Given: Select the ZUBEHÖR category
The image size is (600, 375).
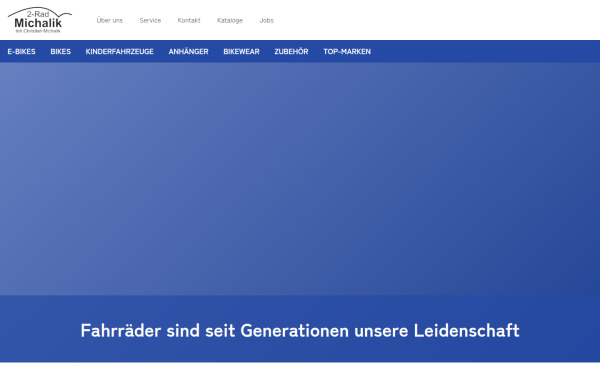Looking at the screenshot, I should 291,51.
